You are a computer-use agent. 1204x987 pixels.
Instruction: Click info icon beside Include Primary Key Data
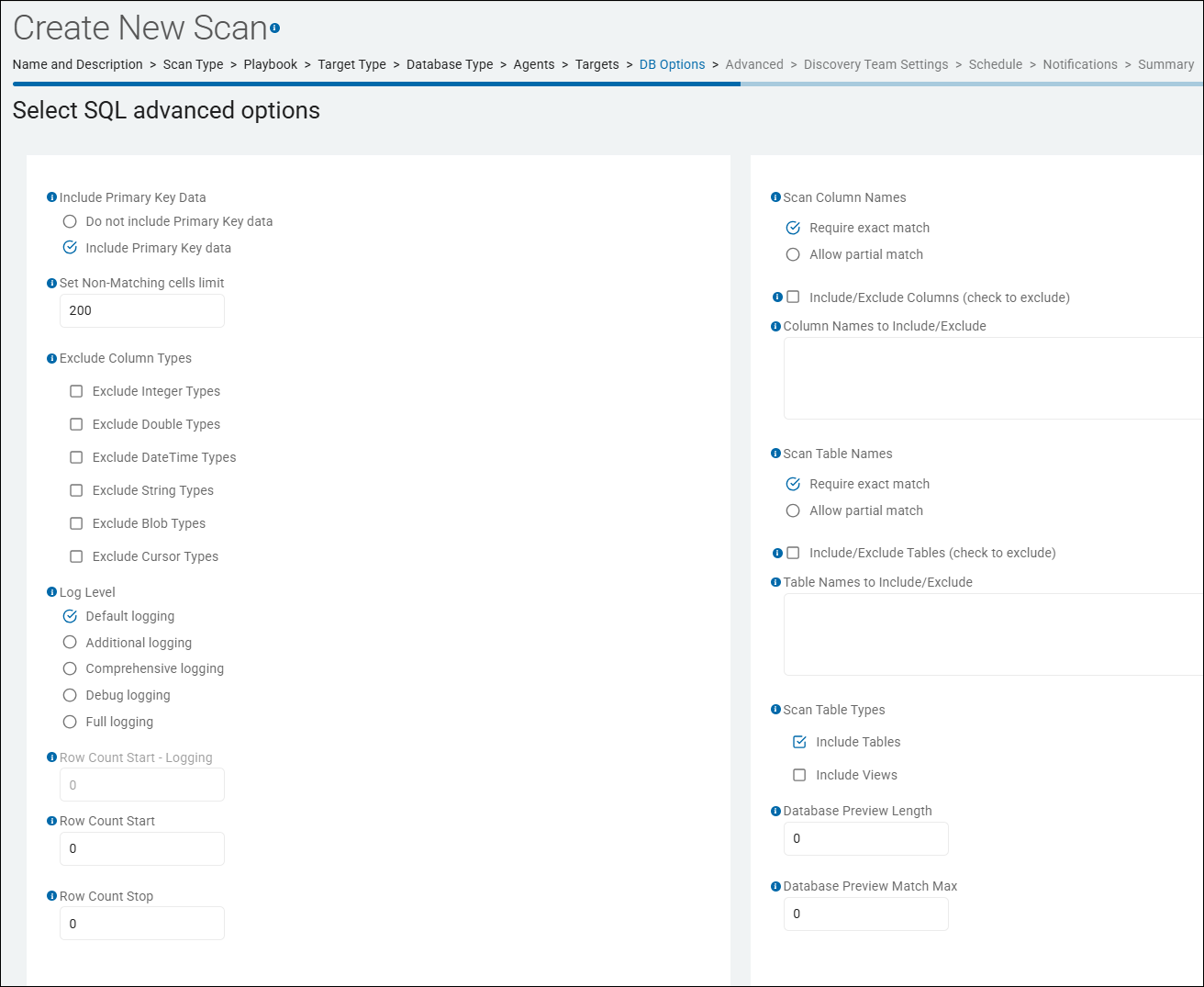(51, 197)
